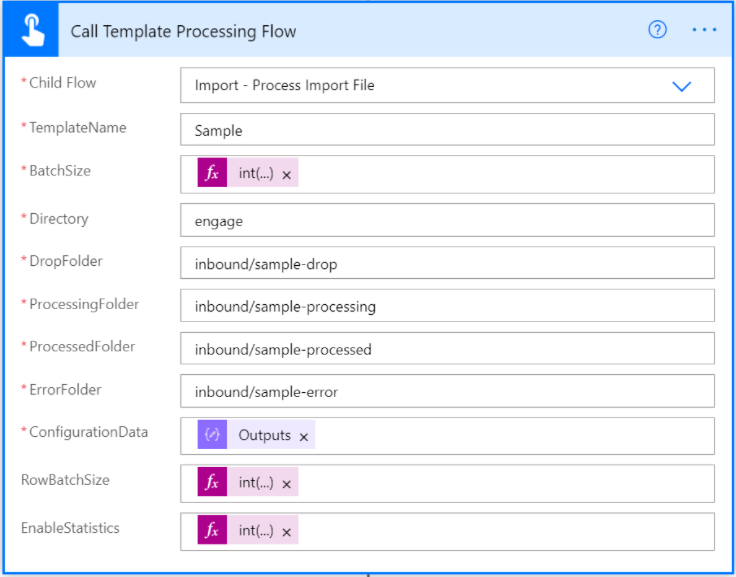736x577 pixels.
Task: Click the fx icon in EnableStatistics field
Action: pyautogui.click(x=212, y=530)
